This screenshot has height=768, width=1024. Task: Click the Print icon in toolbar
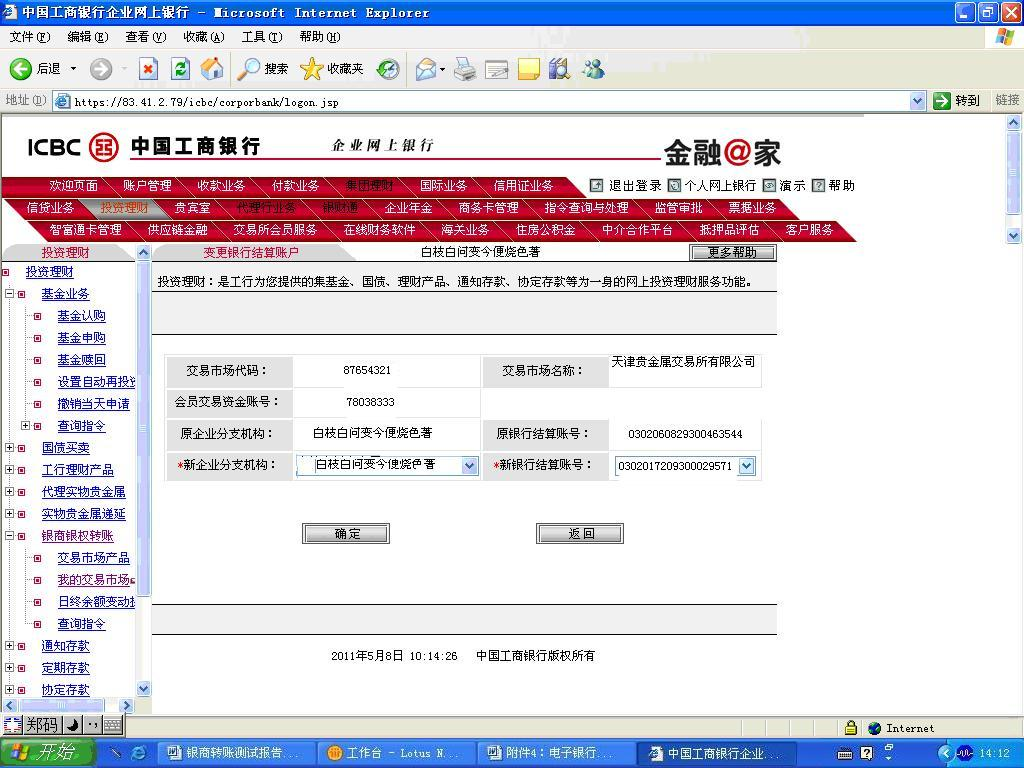(464, 69)
